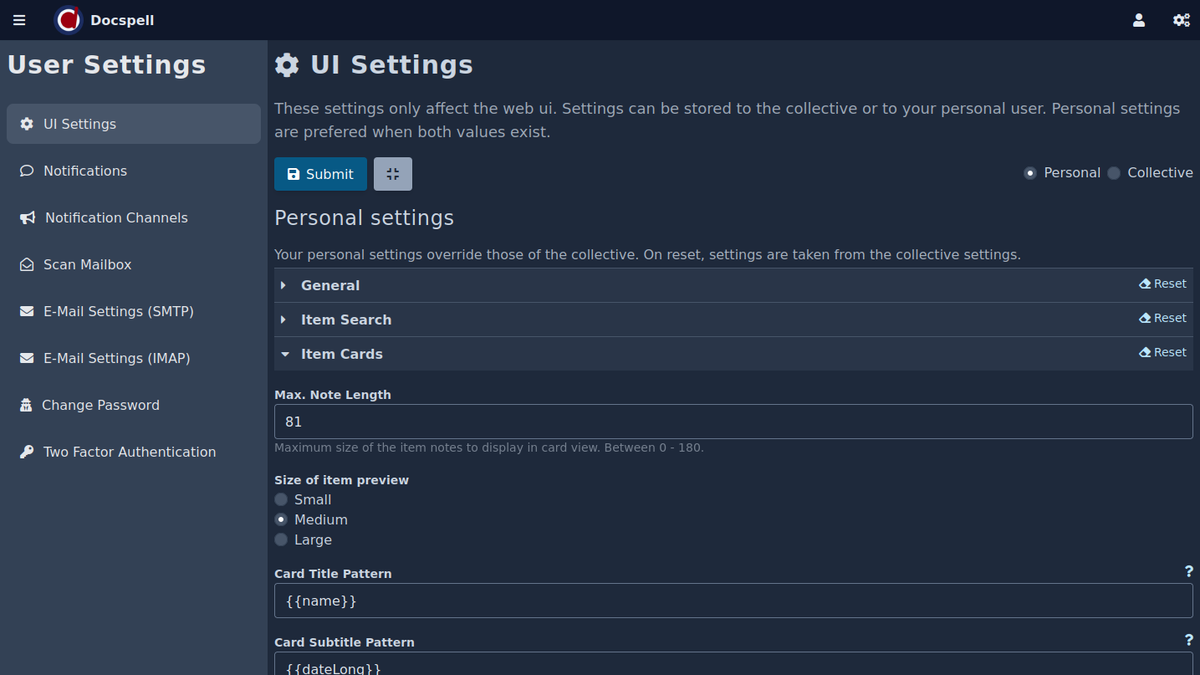Open the settings cogs icon in header
Image resolution: width=1200 pixels, height=675 pixels.
pos(1181,20)
